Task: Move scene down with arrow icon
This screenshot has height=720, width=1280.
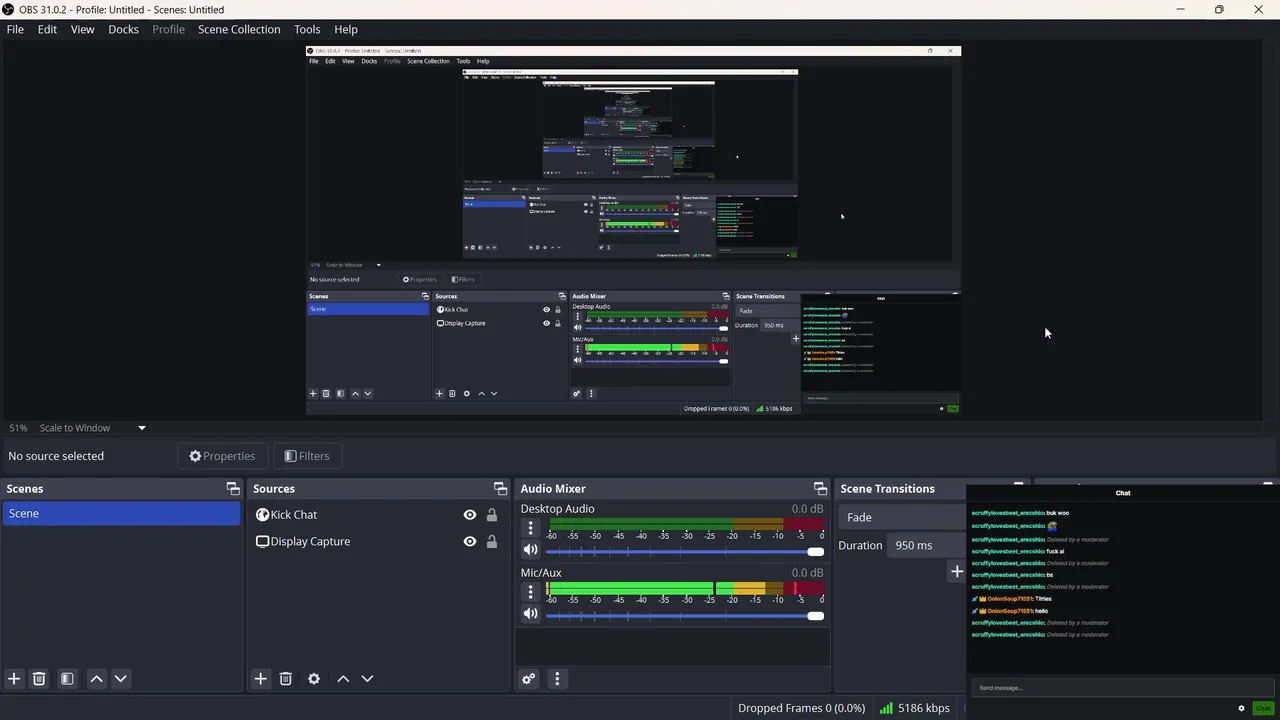Action: click(x=120, y=679)
